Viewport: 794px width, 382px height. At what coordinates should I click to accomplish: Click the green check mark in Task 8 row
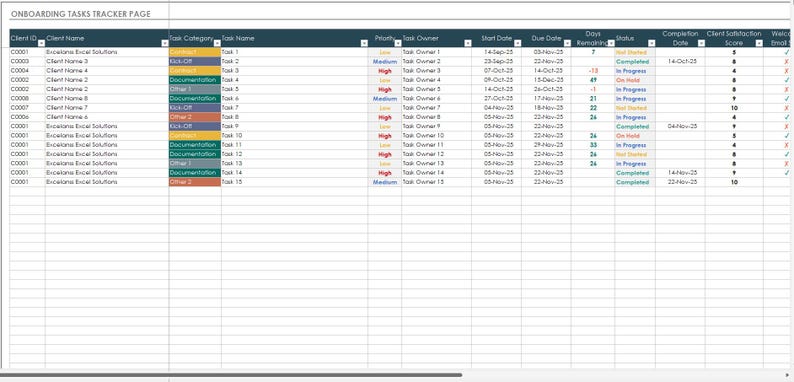(786, 117)
